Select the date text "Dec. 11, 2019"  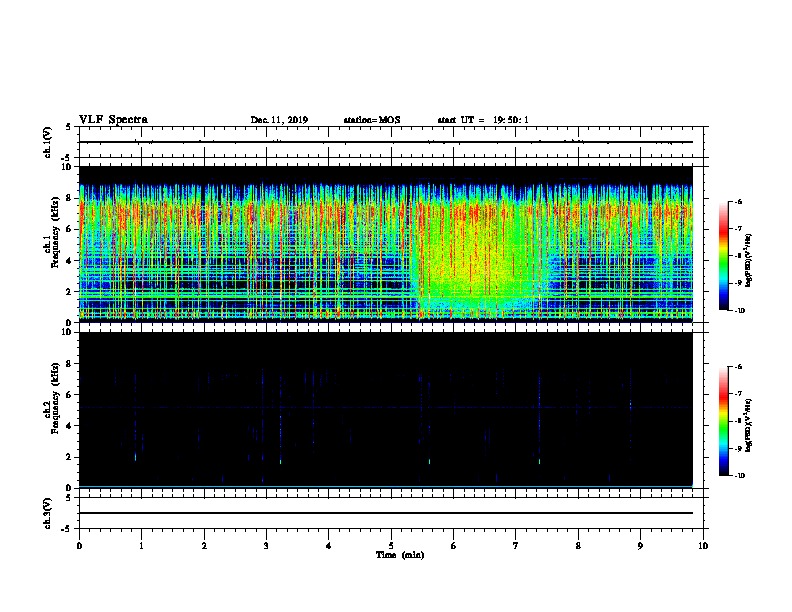tap(279, 120)
